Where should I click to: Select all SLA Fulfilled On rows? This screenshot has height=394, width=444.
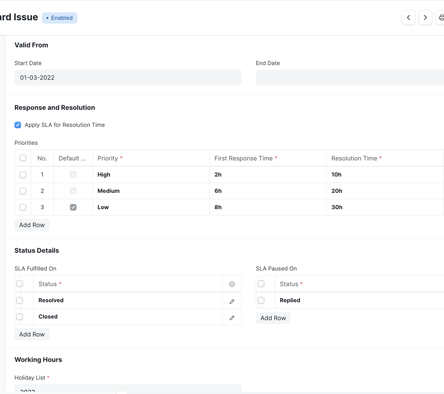point(20,284)
